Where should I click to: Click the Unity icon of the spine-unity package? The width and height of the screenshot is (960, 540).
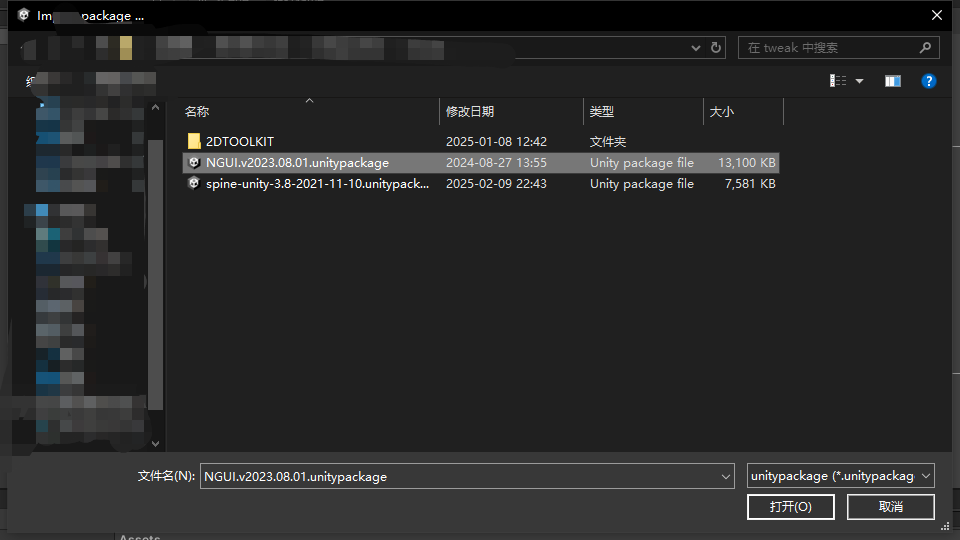[194, 184]
